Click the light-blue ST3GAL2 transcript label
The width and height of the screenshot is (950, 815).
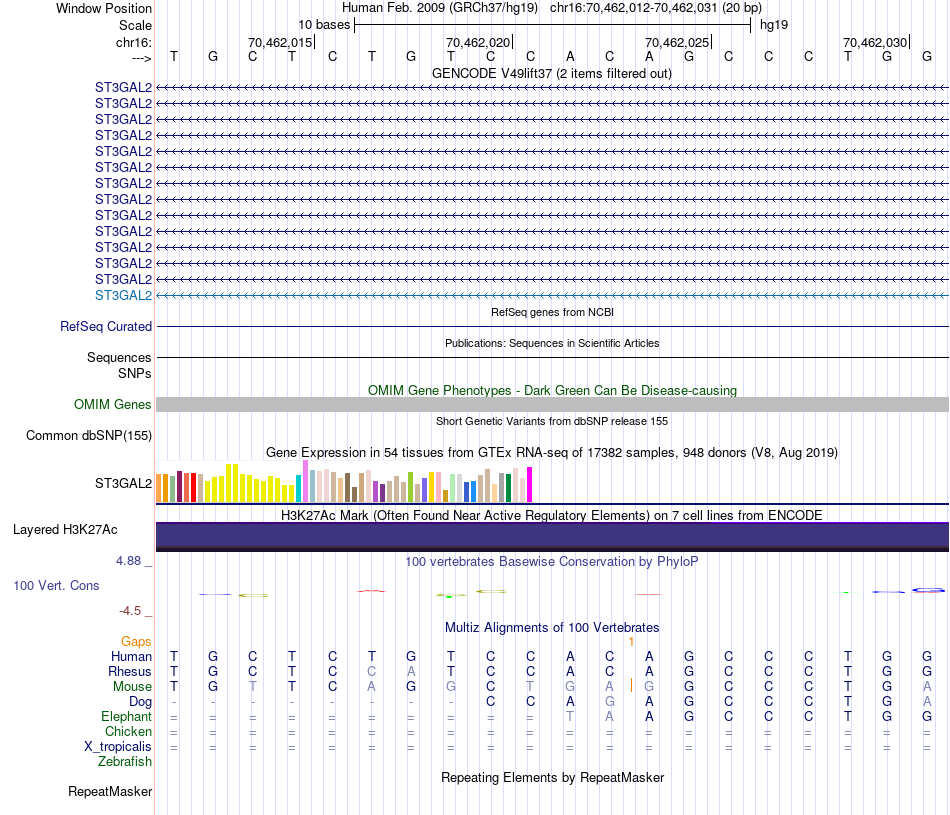[x=124, y=295]
